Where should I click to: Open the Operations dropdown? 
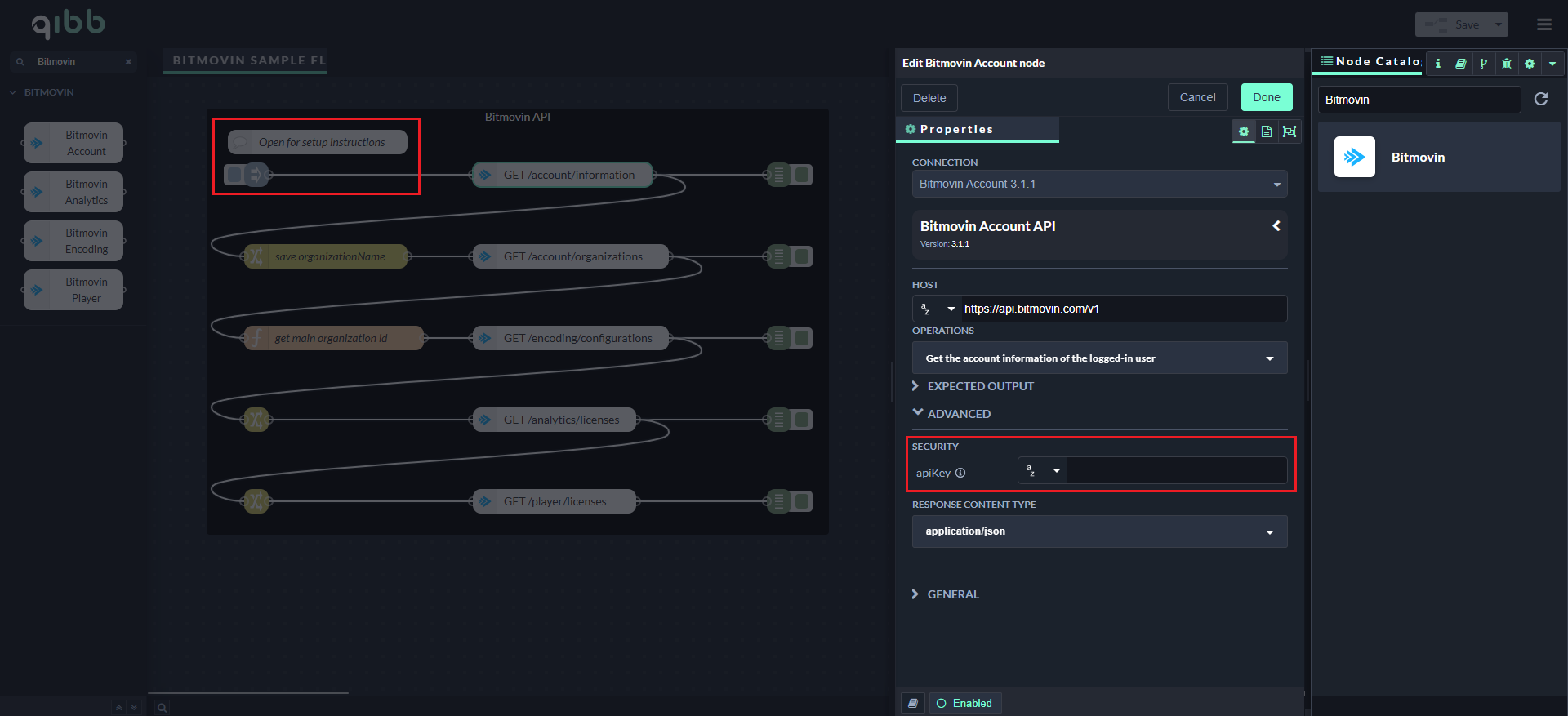1099,358
